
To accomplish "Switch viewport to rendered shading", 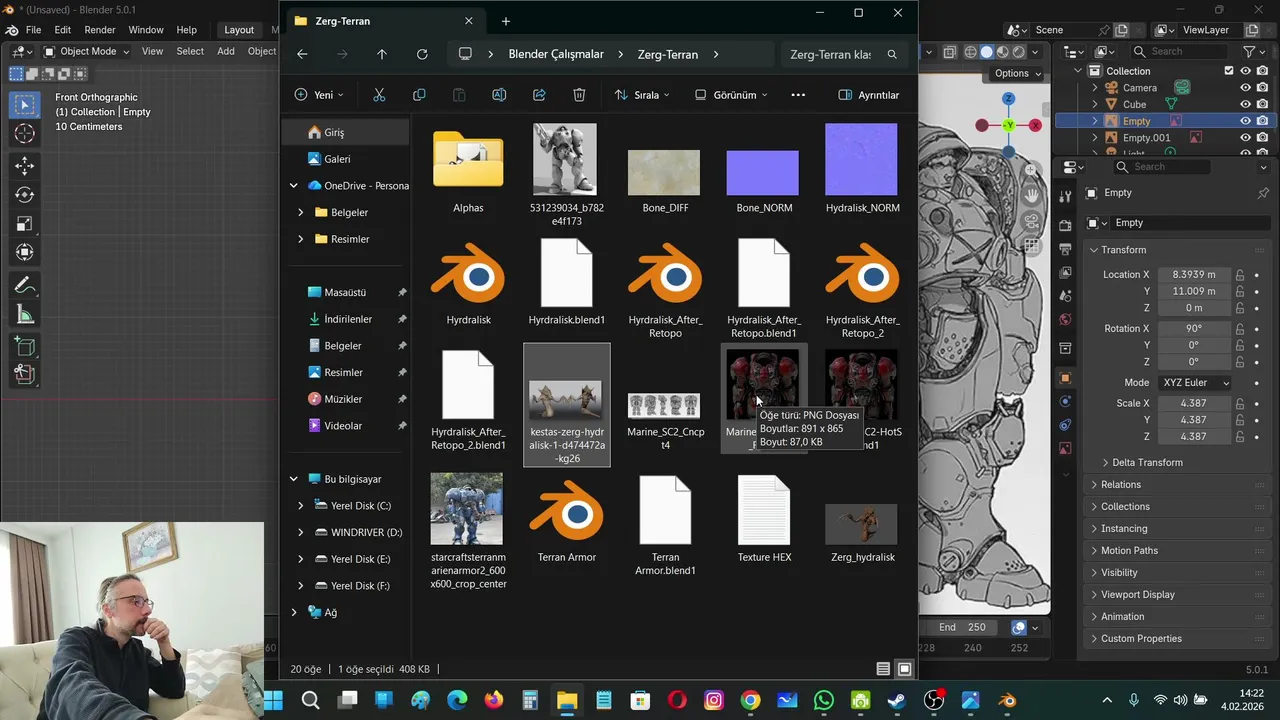I will 1019,52.
